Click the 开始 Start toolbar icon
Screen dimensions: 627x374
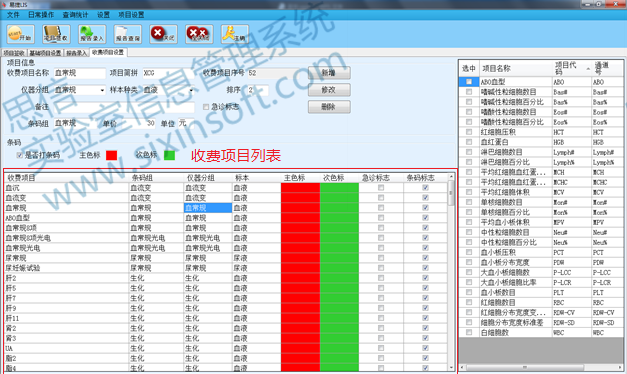click(x=20, y=34)
